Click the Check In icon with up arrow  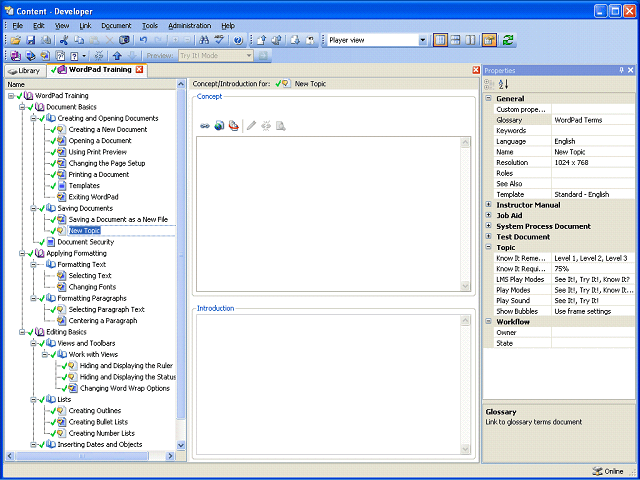[x=262, y=40]
